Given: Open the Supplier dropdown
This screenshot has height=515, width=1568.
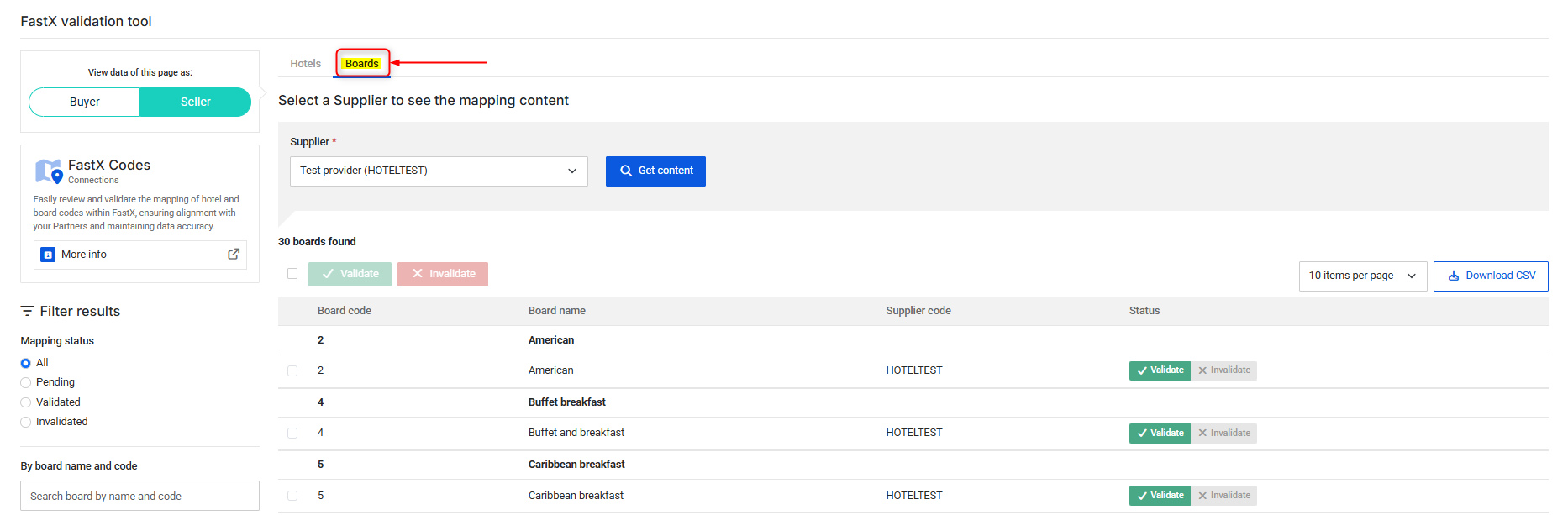Looking at the screenshot, I should click(x=438, y=171).
